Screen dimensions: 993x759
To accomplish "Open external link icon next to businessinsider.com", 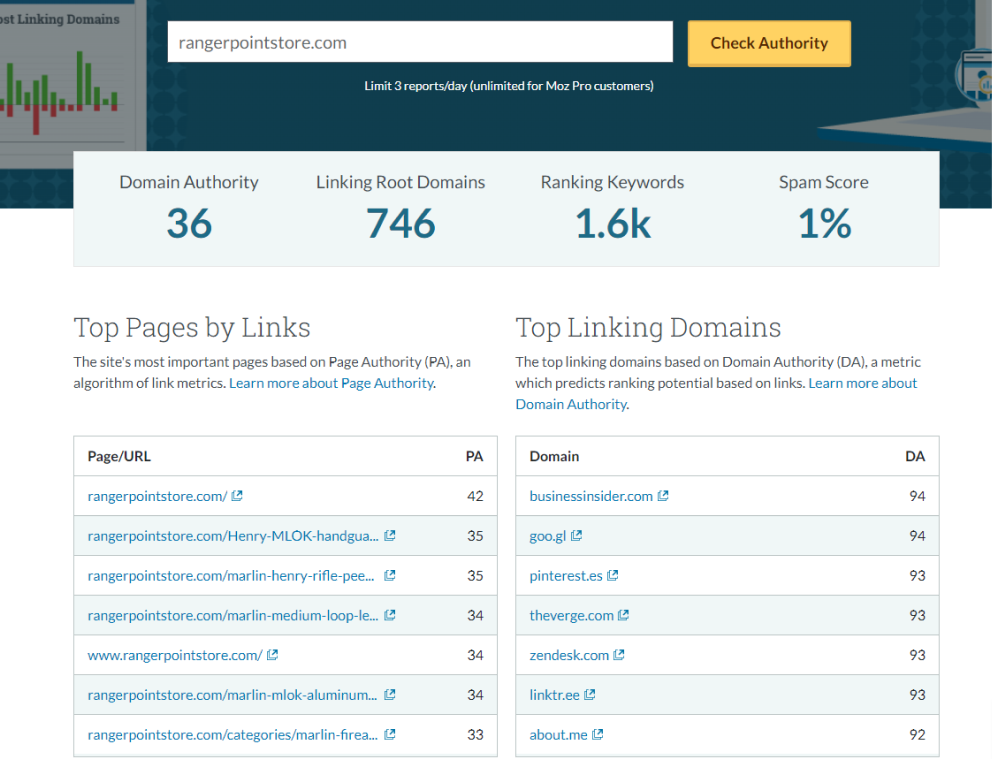I will tap(663, 496).
